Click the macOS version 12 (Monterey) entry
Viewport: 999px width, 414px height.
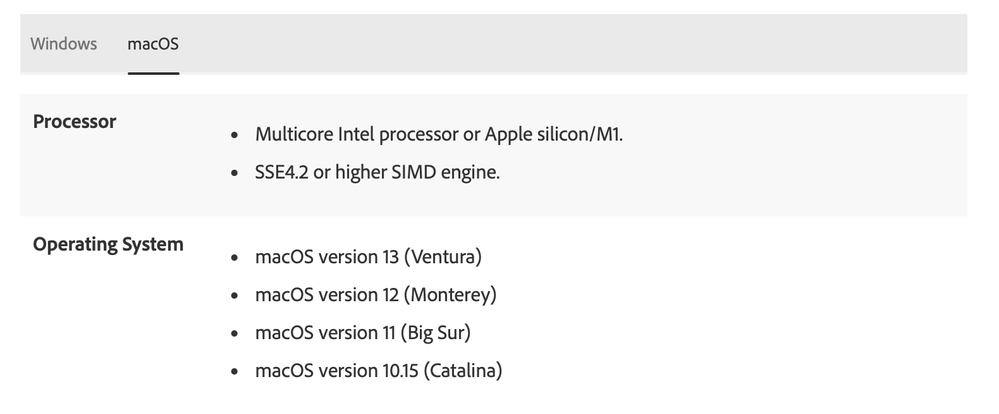click(x=375, y=295)
